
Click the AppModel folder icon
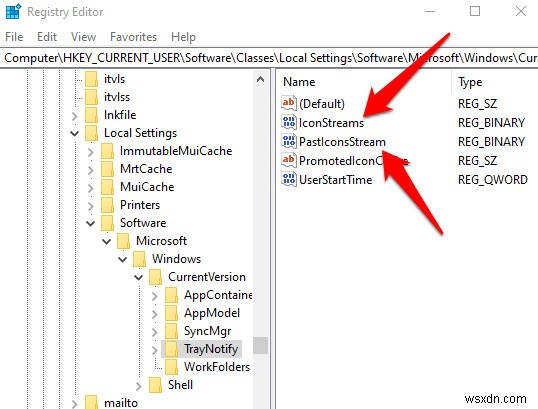click(x=171, y=313)
